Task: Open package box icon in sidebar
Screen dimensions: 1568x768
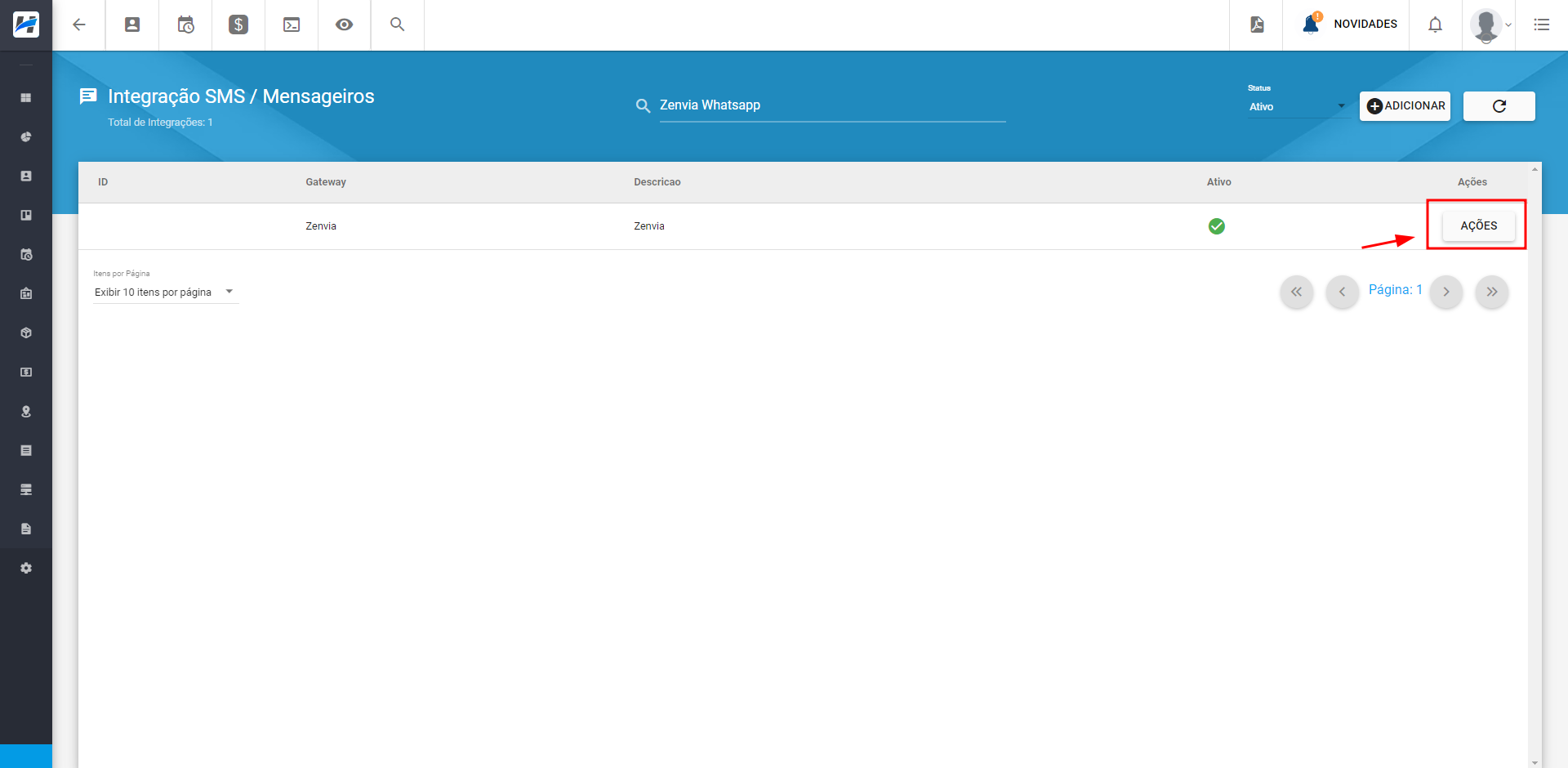Action: (26, 333)
